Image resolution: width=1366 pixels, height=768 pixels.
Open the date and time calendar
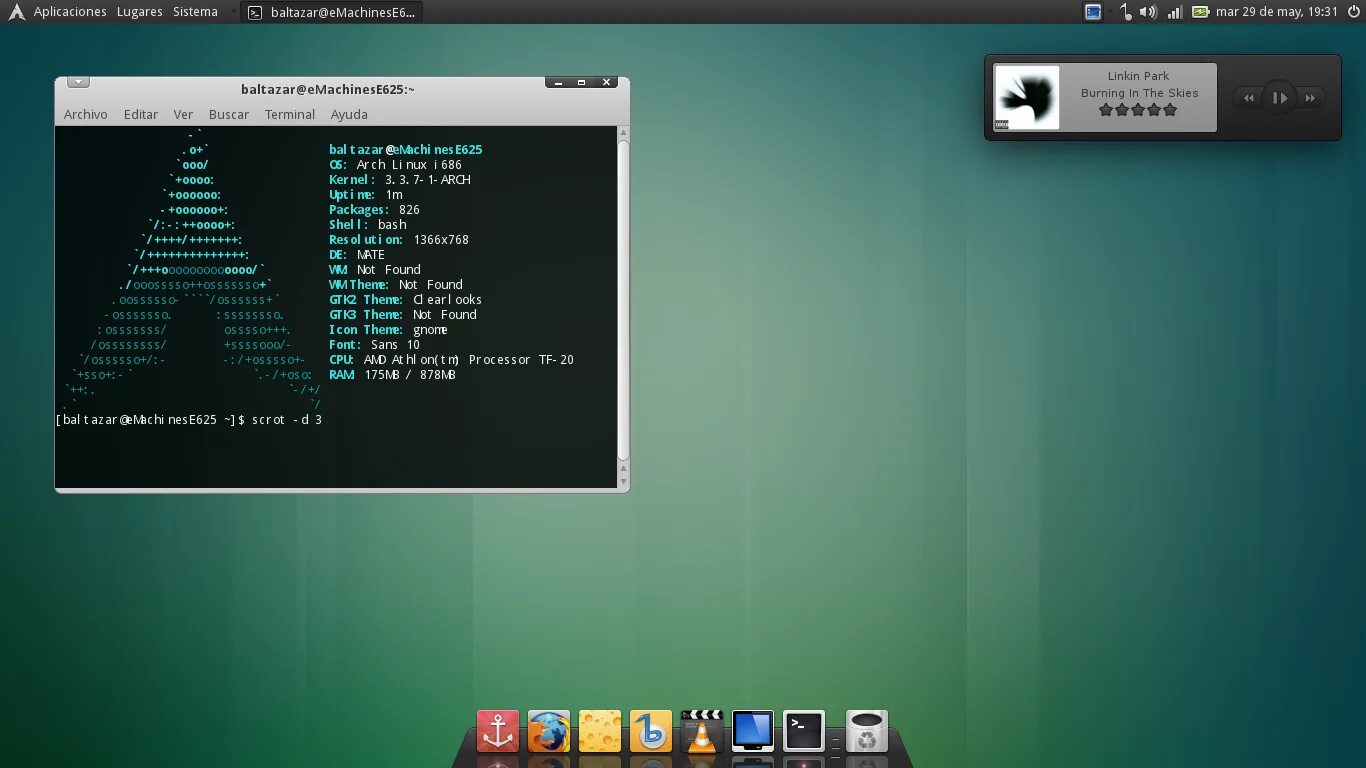(x=1276, y=12)
